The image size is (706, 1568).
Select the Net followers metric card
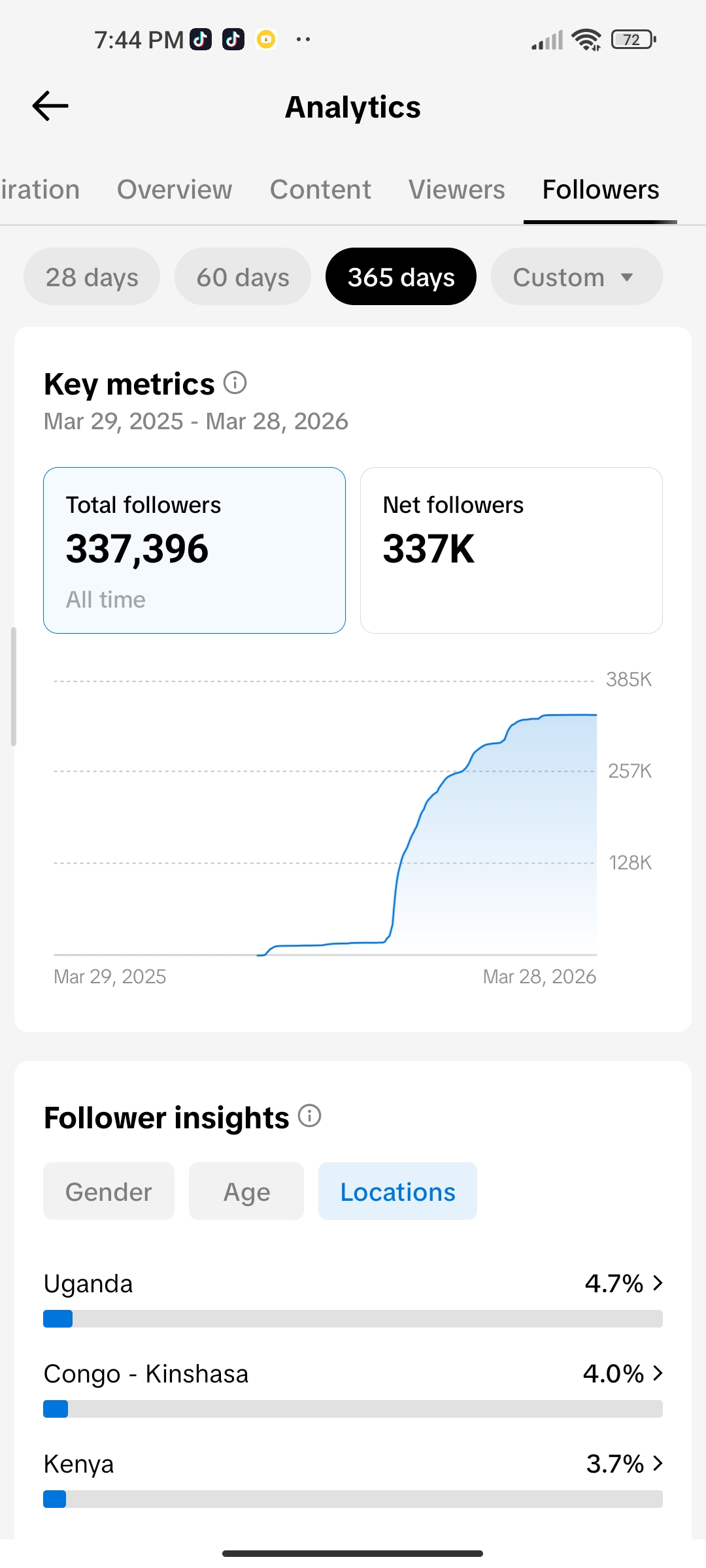click(x=511, y=550)
